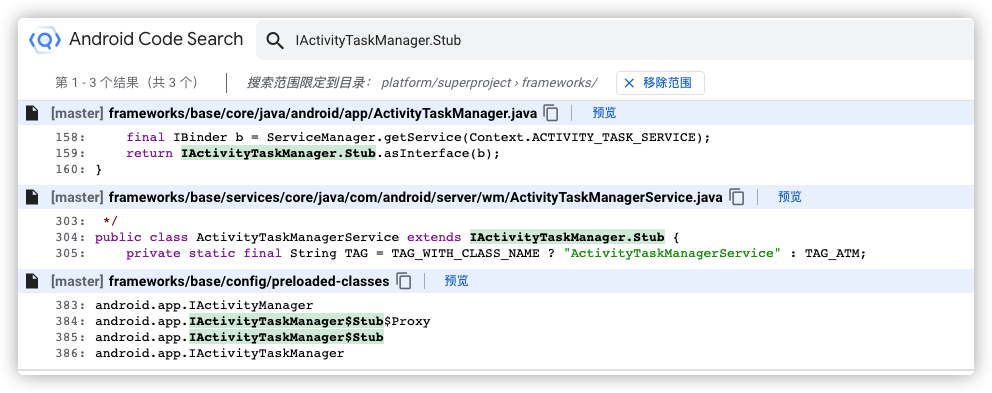
Task: Click the "ActivityTaskManagerService" string literal
Action: tap(673, 253)
